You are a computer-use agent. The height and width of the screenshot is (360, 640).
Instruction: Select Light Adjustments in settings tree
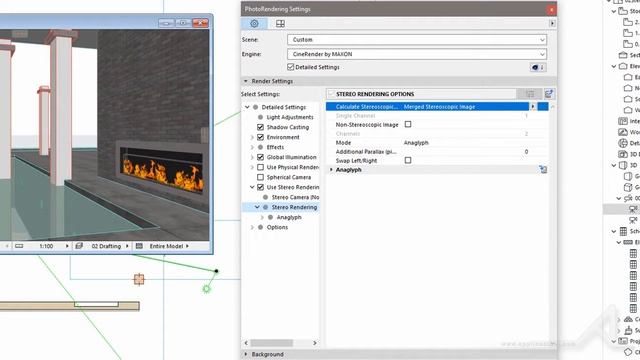point(290,117)
